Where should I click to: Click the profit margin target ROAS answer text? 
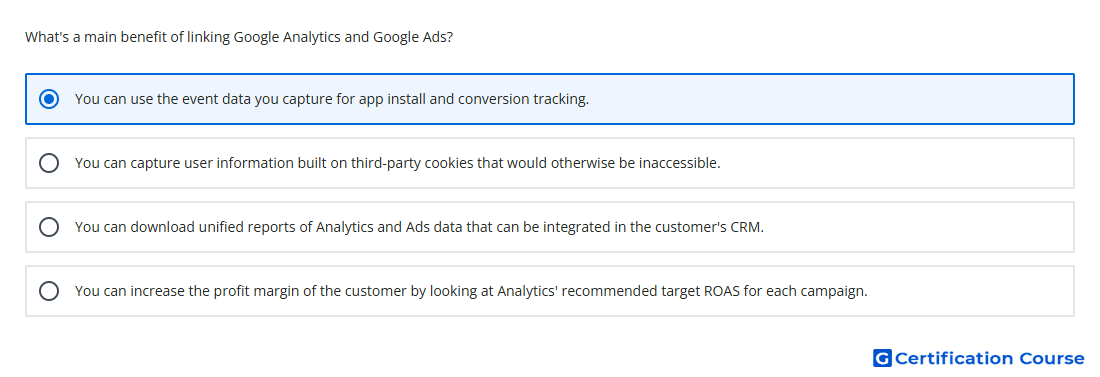[471, 291]
